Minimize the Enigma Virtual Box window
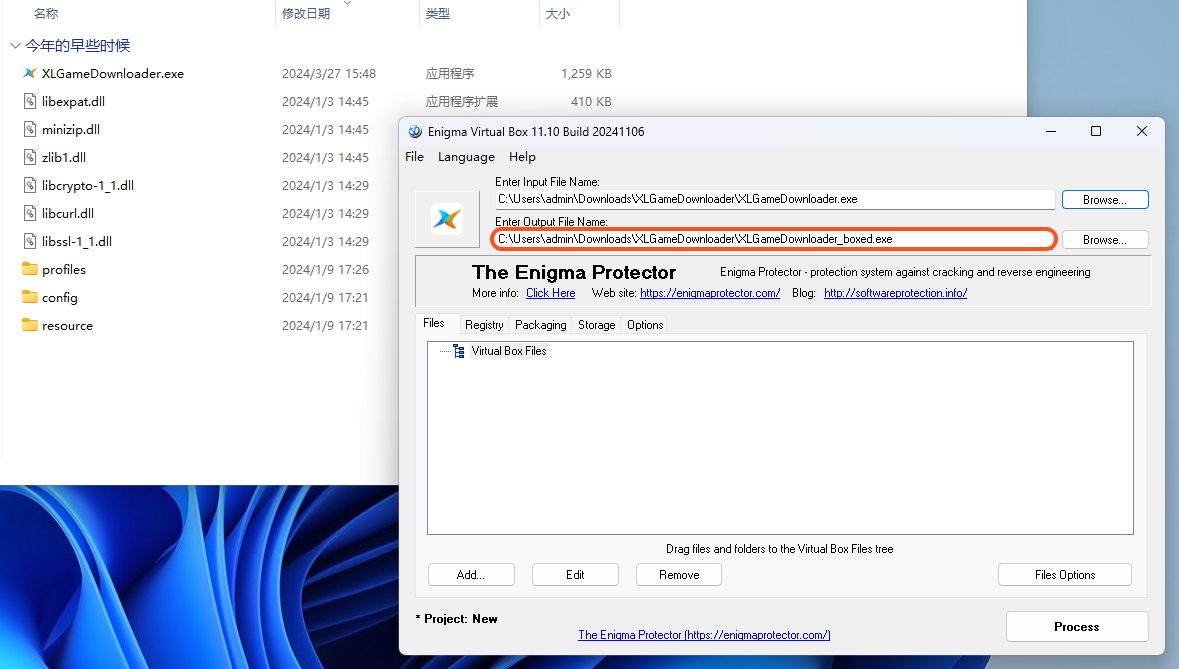The height and width of the screenshot is (669, 1179). click(x=1050, y=132)
